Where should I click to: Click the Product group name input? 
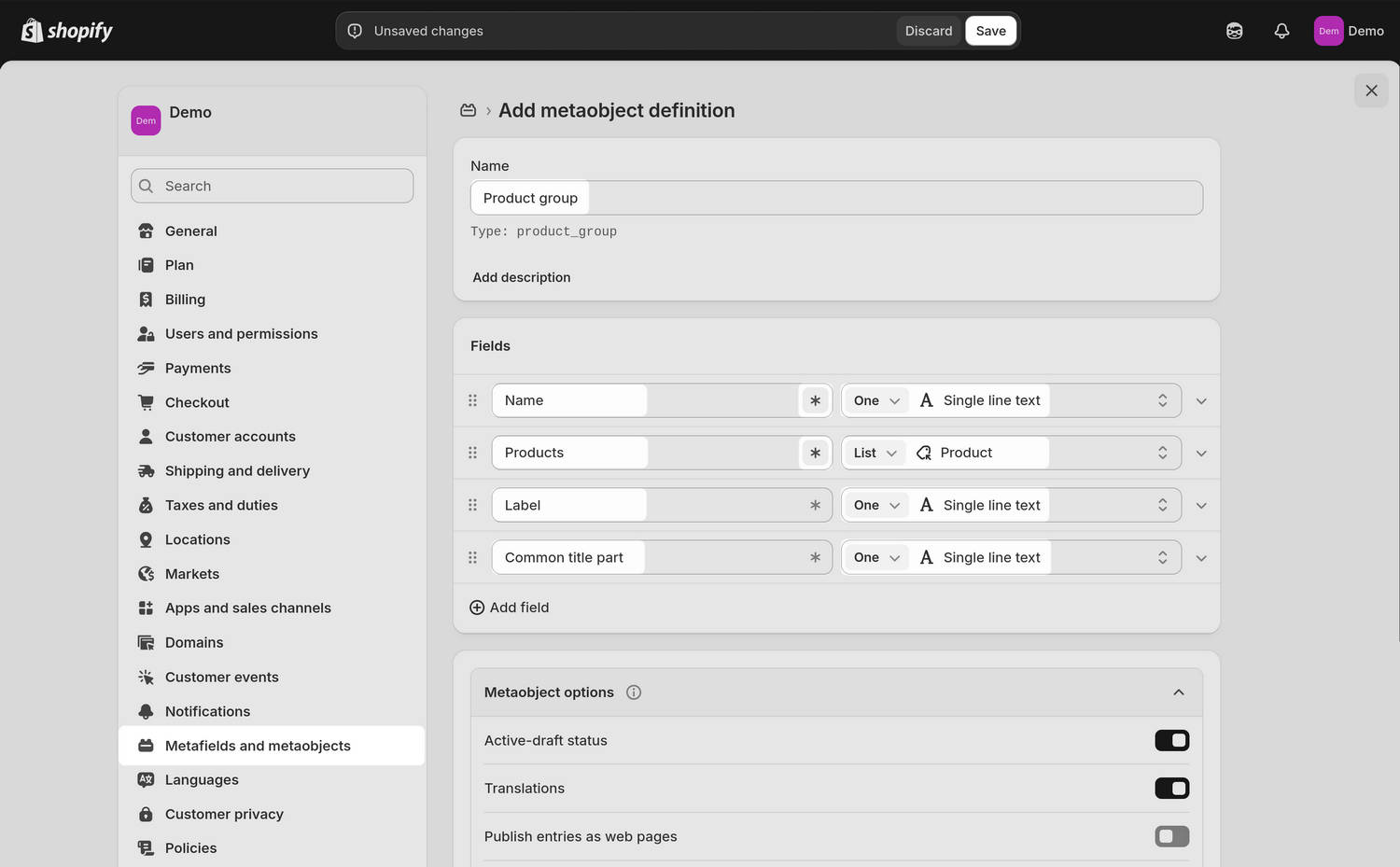pyautogui.click(x=529, y=197)
